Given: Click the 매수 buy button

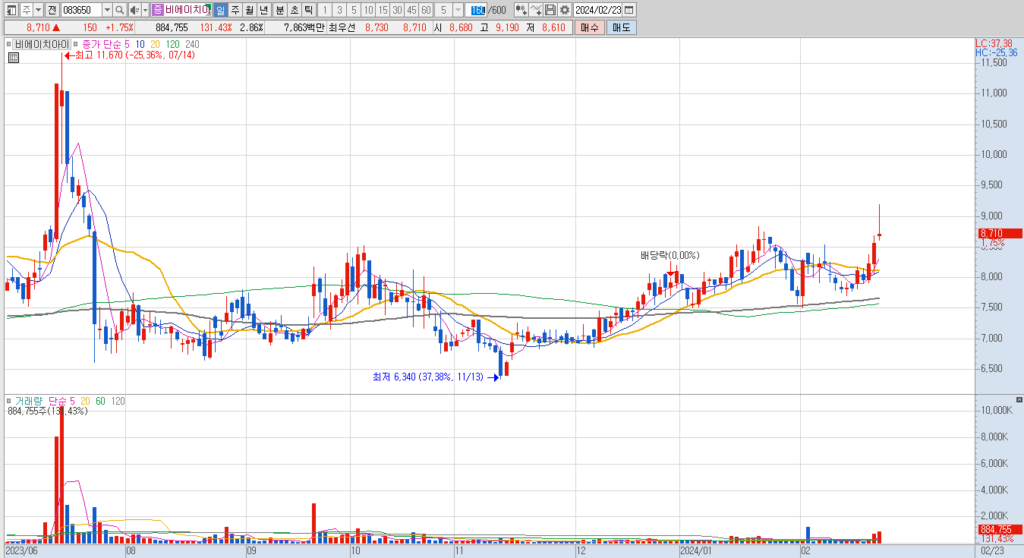Looking at the screenshot, I should pyautogui.click(x=588, y=27).
